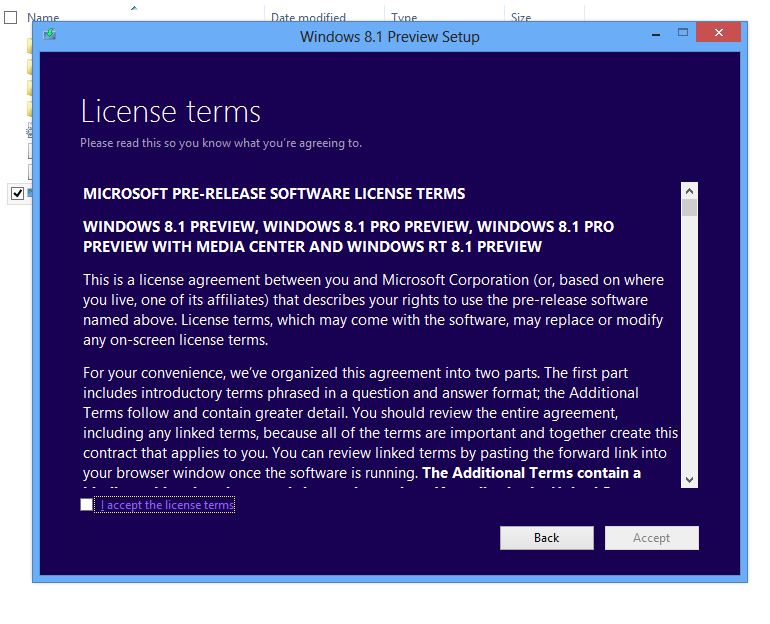This screenshot has width=770, height=624.
Task: Click the 'I accept the license terms' label
Action: (167, 505)
